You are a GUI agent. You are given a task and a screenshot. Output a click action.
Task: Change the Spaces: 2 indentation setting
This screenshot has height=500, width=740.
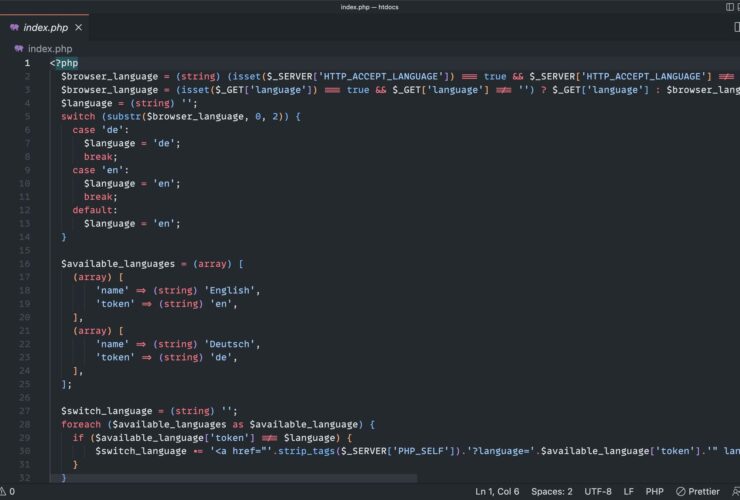(552, 492)
